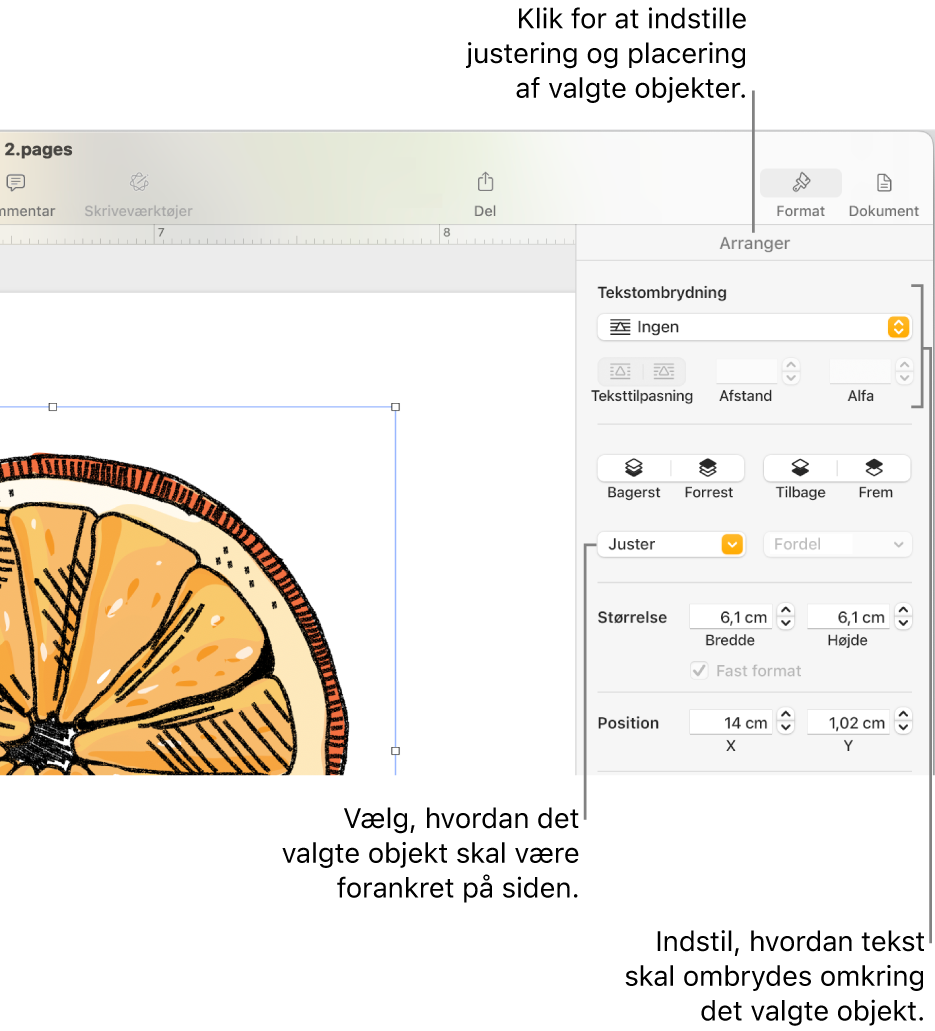The width and height of the screenshot is (935, 1031).
Task: Click the right-middle selection handle of image
Action: point(395,750)
